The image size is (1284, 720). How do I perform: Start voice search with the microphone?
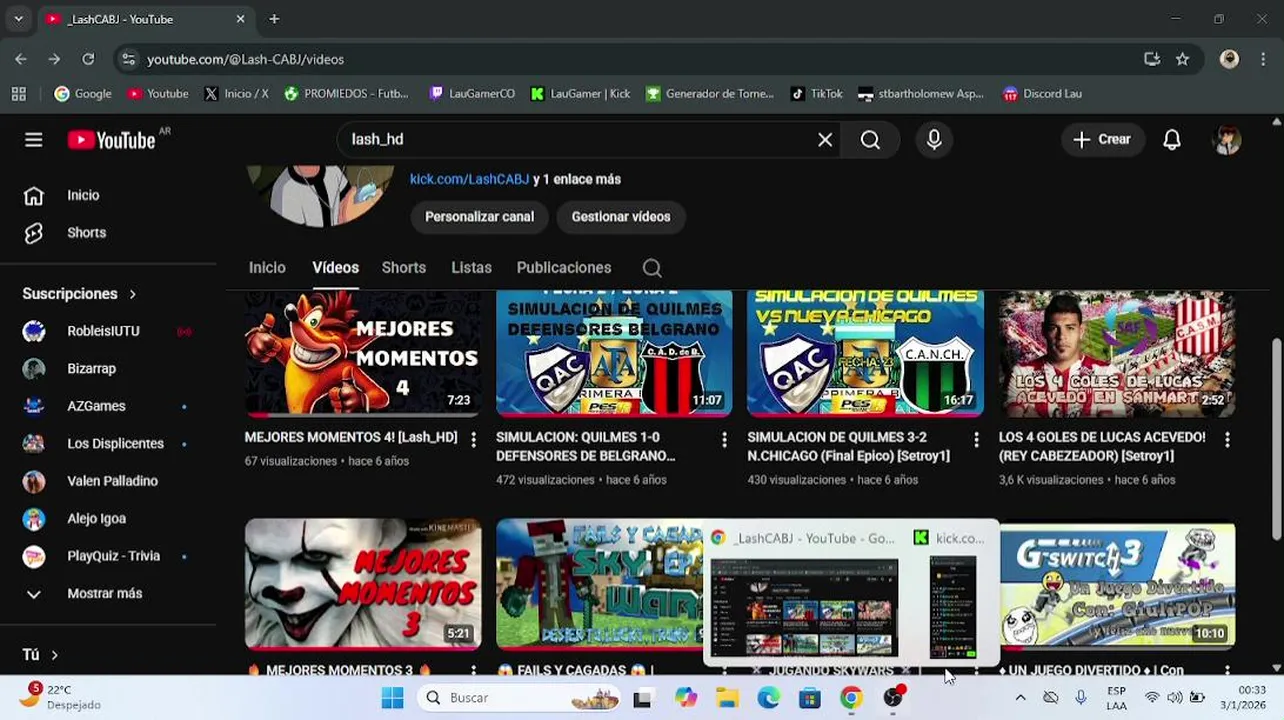934,140
